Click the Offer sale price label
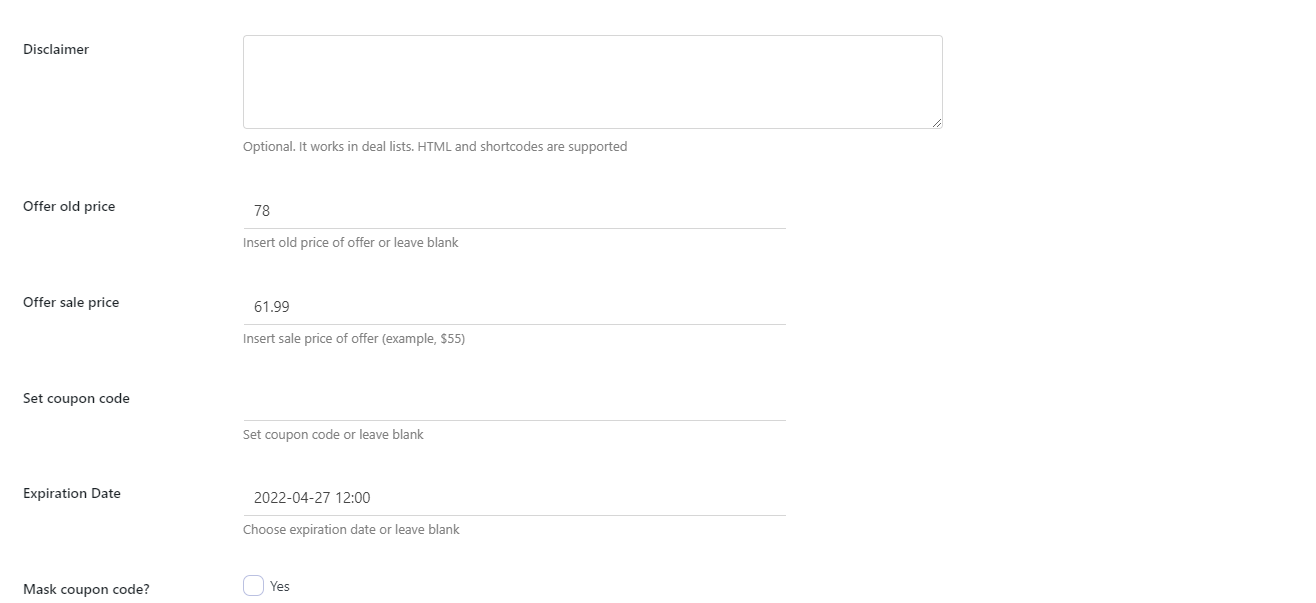 (x=71, y=302)
